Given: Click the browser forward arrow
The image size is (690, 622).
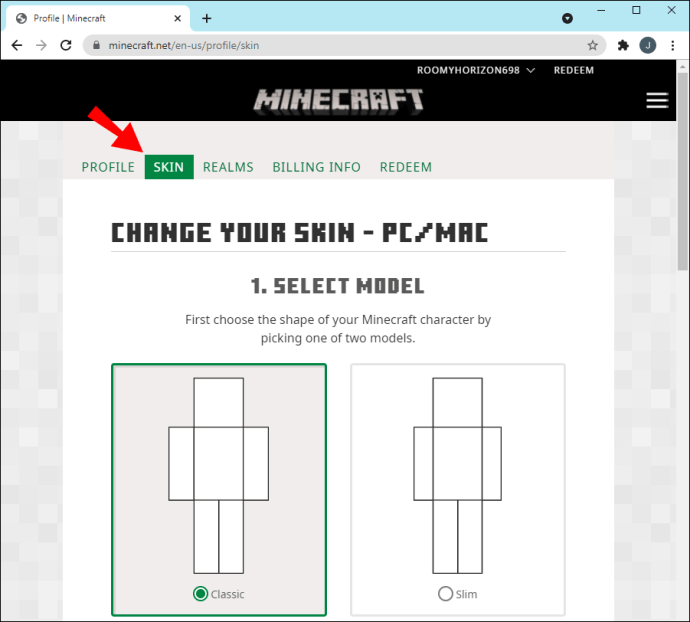Looking at the screenshot, I should (41, 45).
